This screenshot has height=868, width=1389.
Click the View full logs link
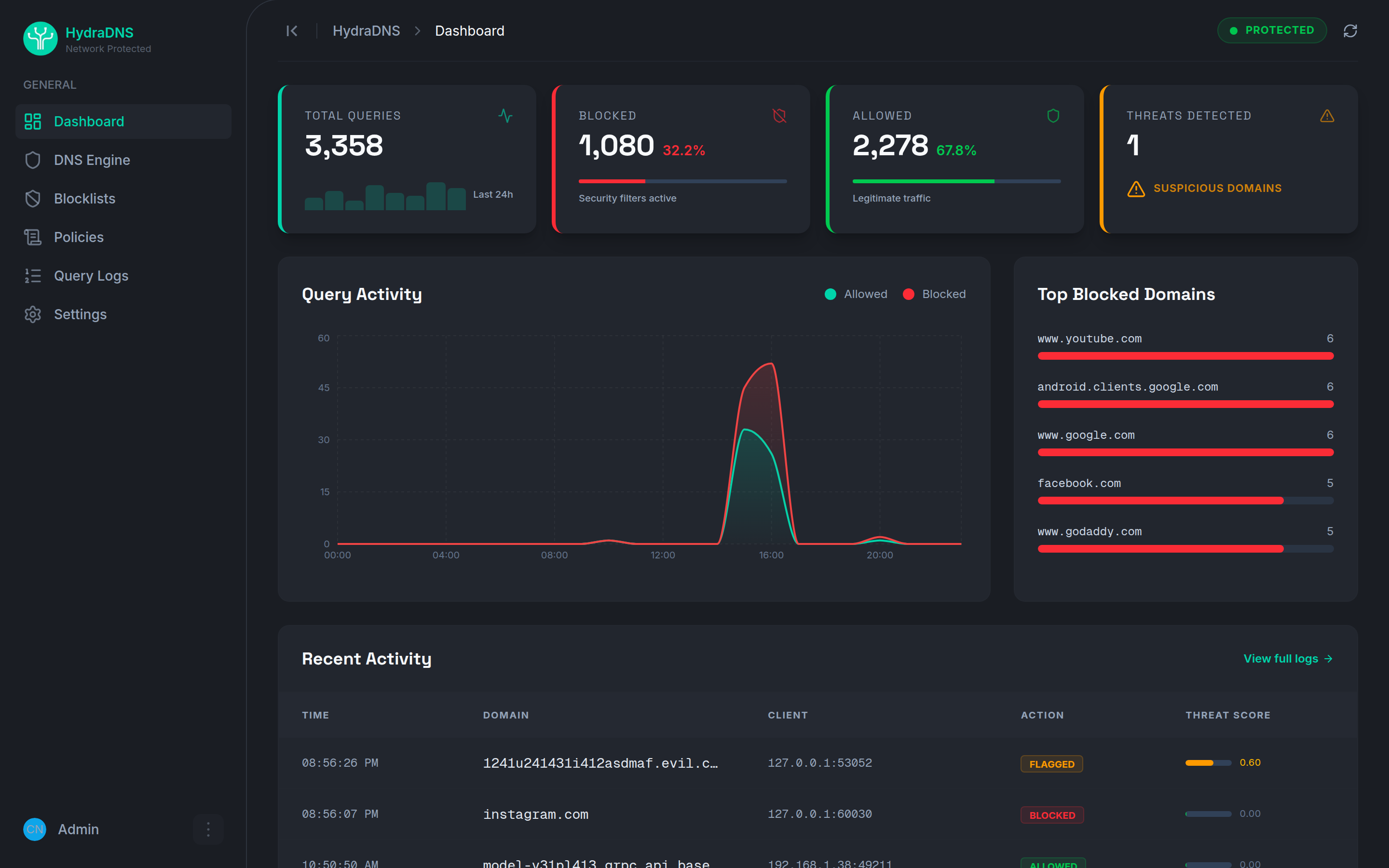pyautogui.click(x=1288, y=658)
